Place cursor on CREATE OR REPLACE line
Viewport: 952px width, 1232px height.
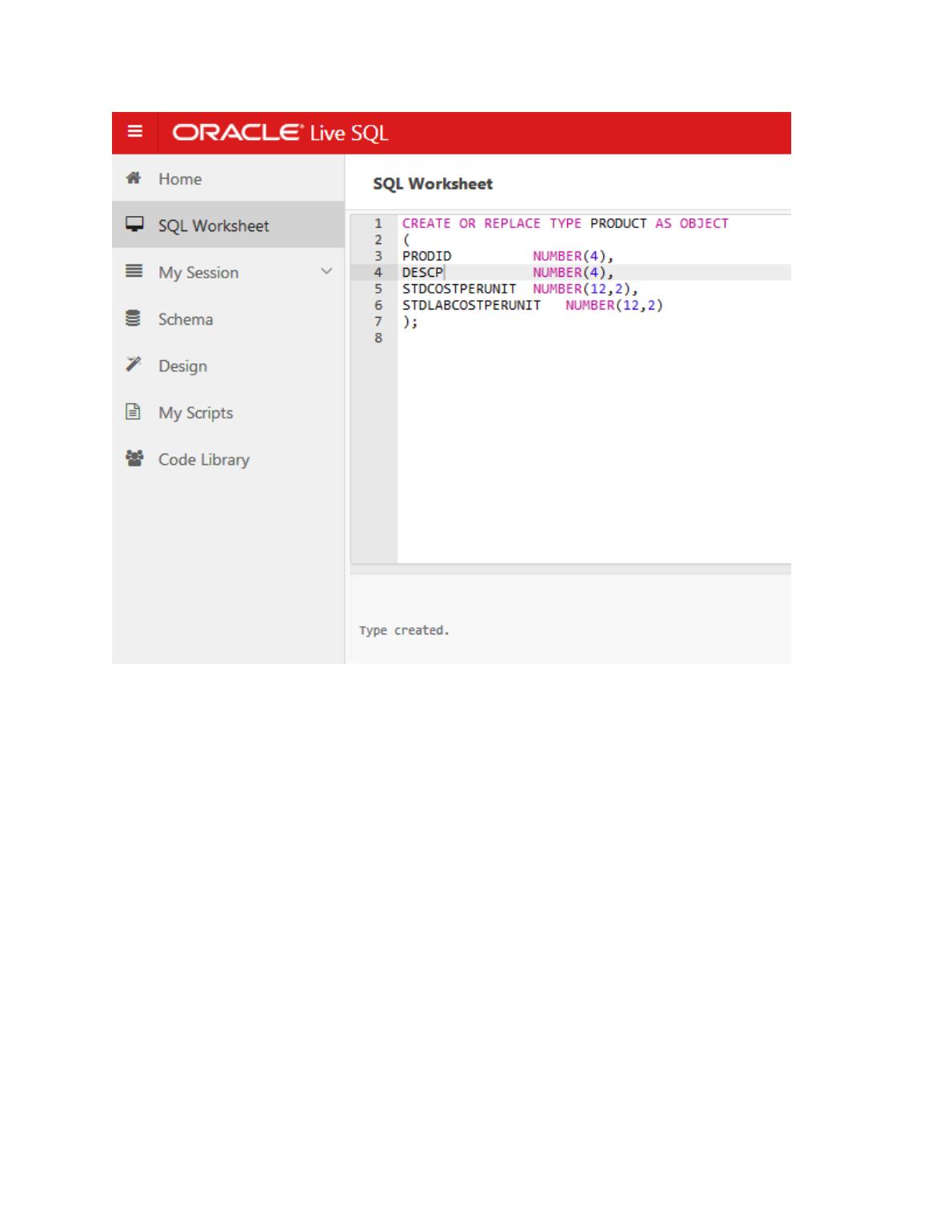tap(565, 223)
